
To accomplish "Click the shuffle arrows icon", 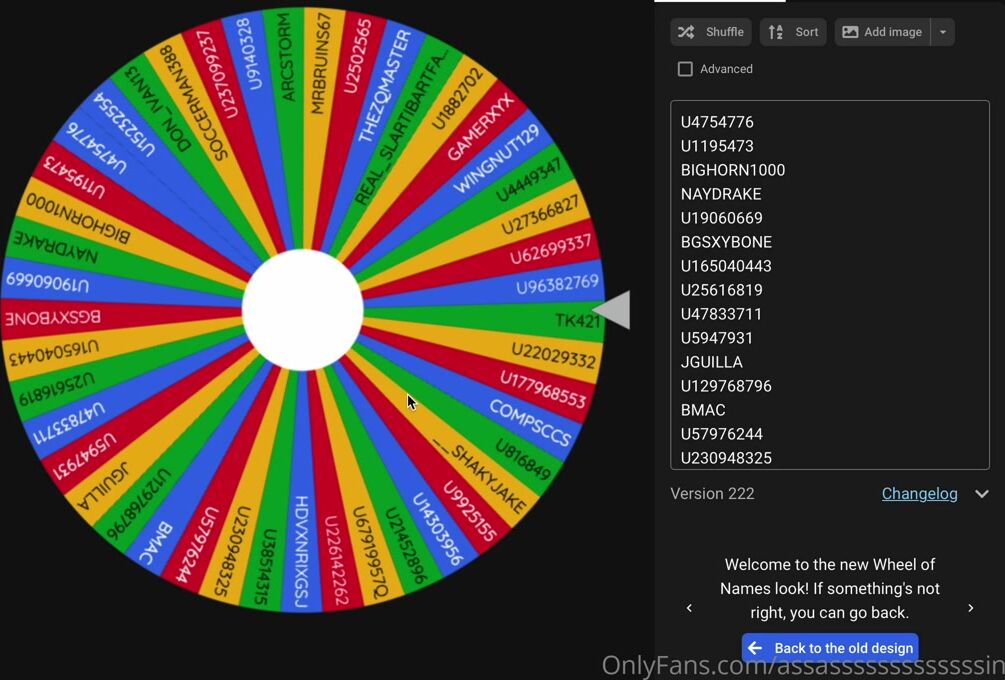I will [x=686, y=32].
